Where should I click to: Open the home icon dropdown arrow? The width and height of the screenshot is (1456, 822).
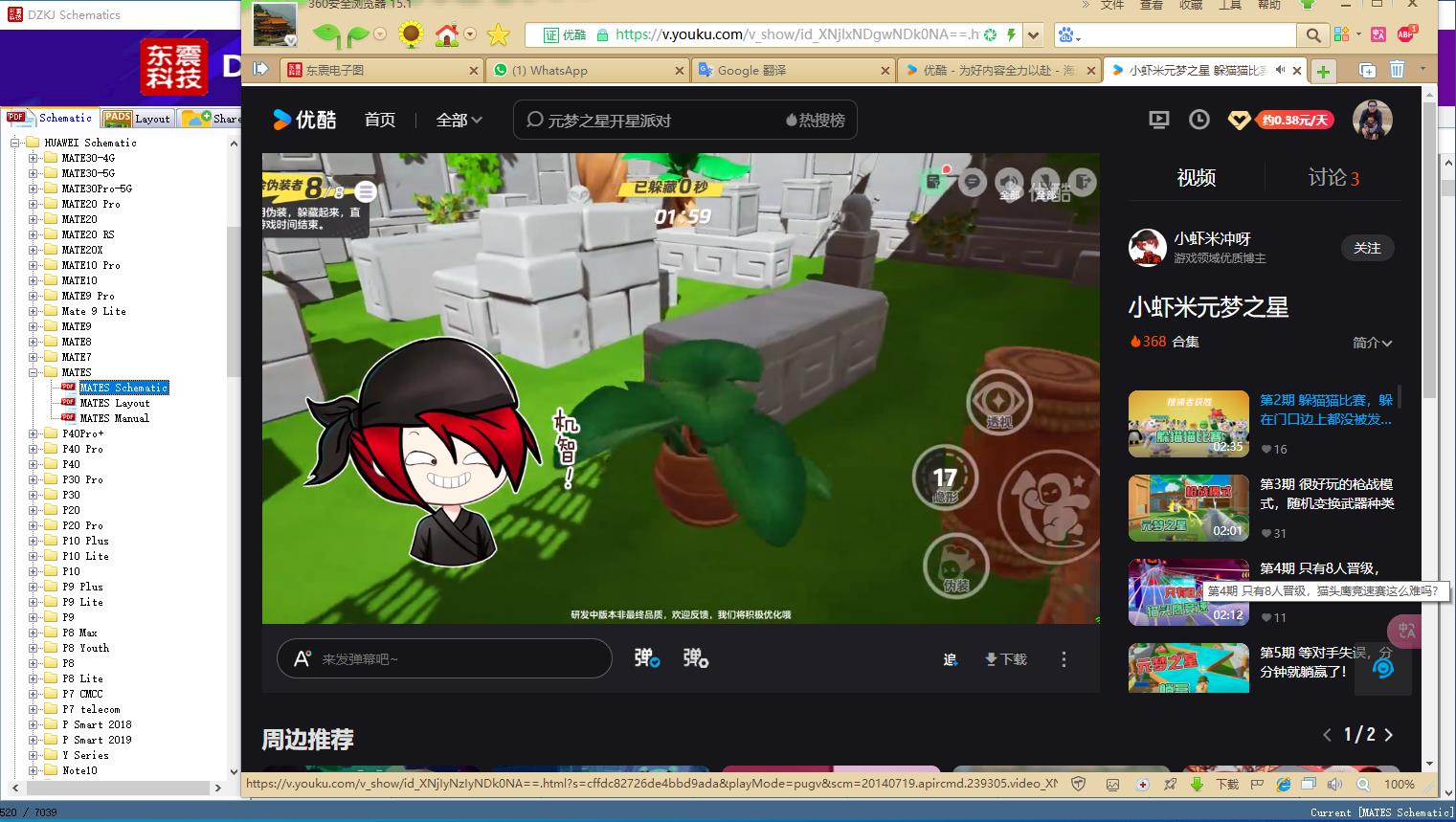[470, 35]
